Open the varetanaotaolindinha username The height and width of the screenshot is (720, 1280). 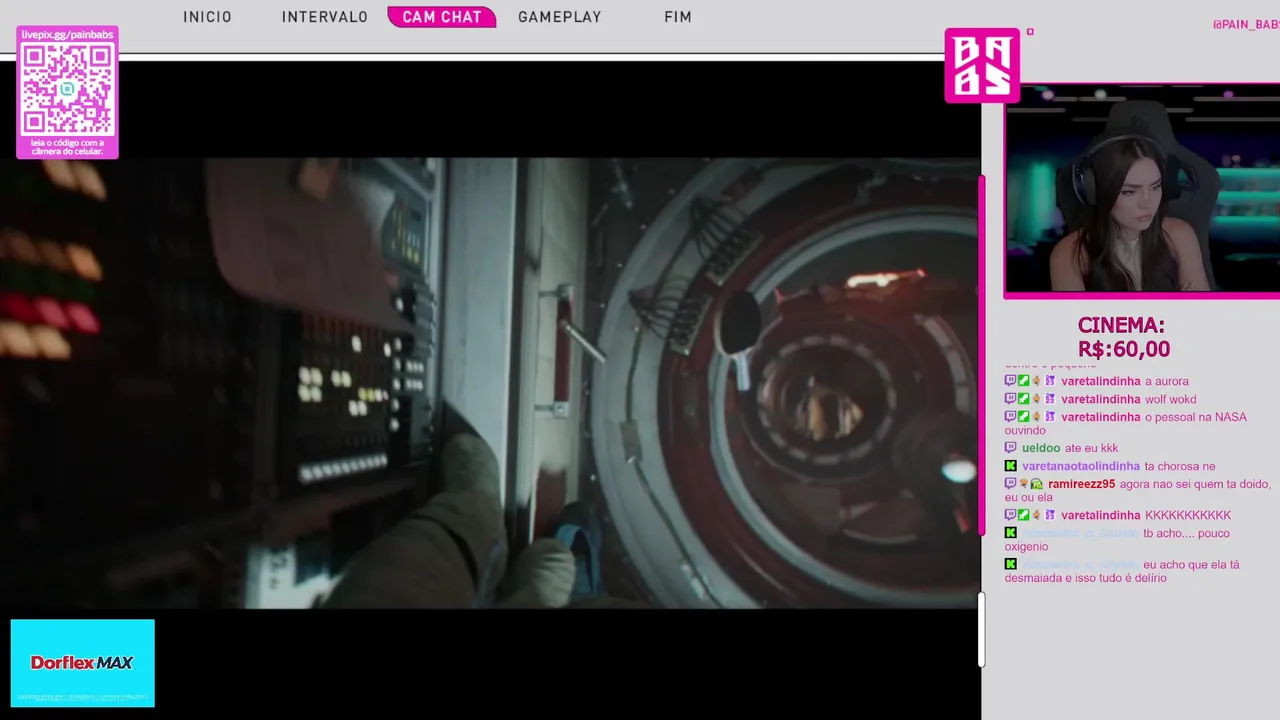pos(1081,466)
